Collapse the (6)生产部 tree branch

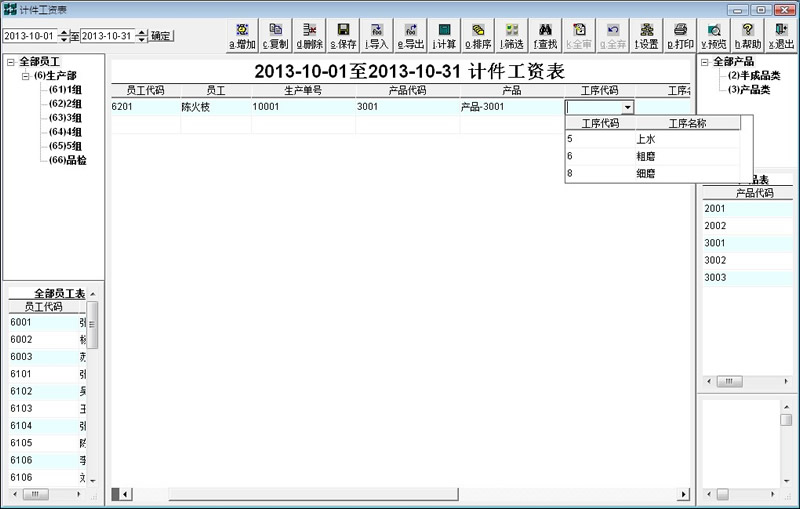[26, 76]
